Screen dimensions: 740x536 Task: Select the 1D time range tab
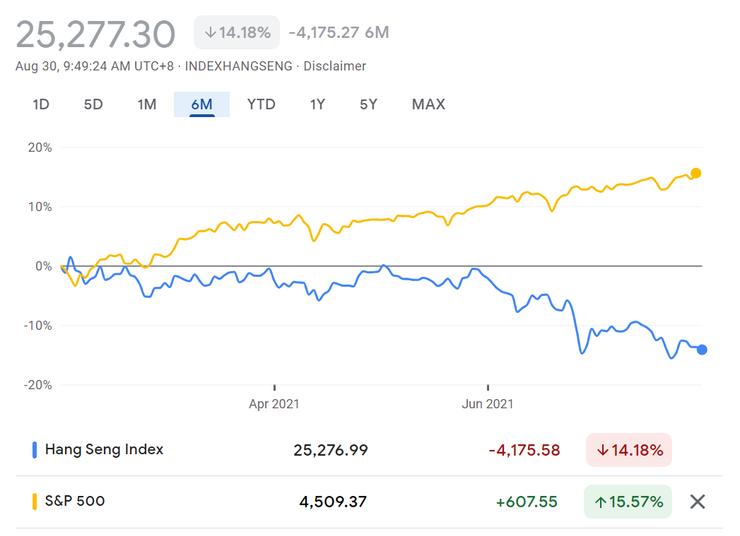click(x=41, y=104)
